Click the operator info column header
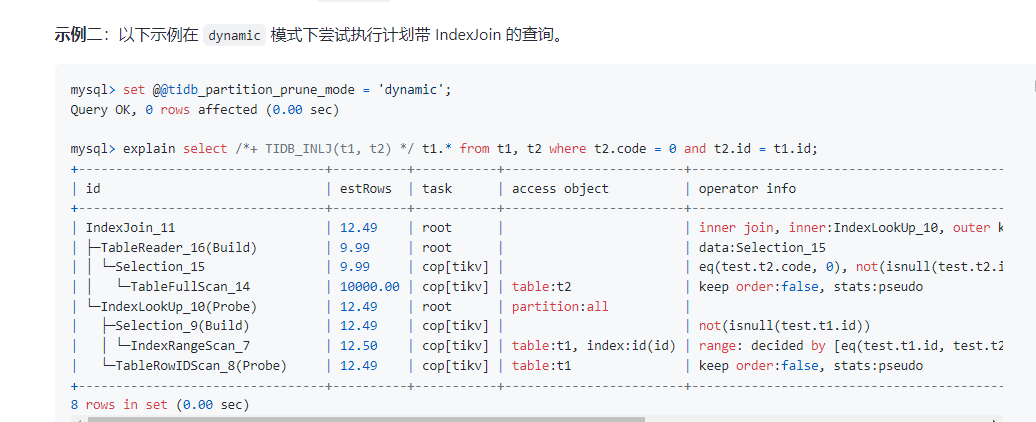This screenshot has height=422, width=1036. pos(747,188)
